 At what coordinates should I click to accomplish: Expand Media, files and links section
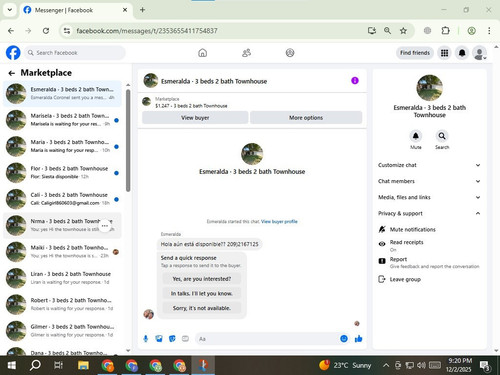tap(429, 197)
